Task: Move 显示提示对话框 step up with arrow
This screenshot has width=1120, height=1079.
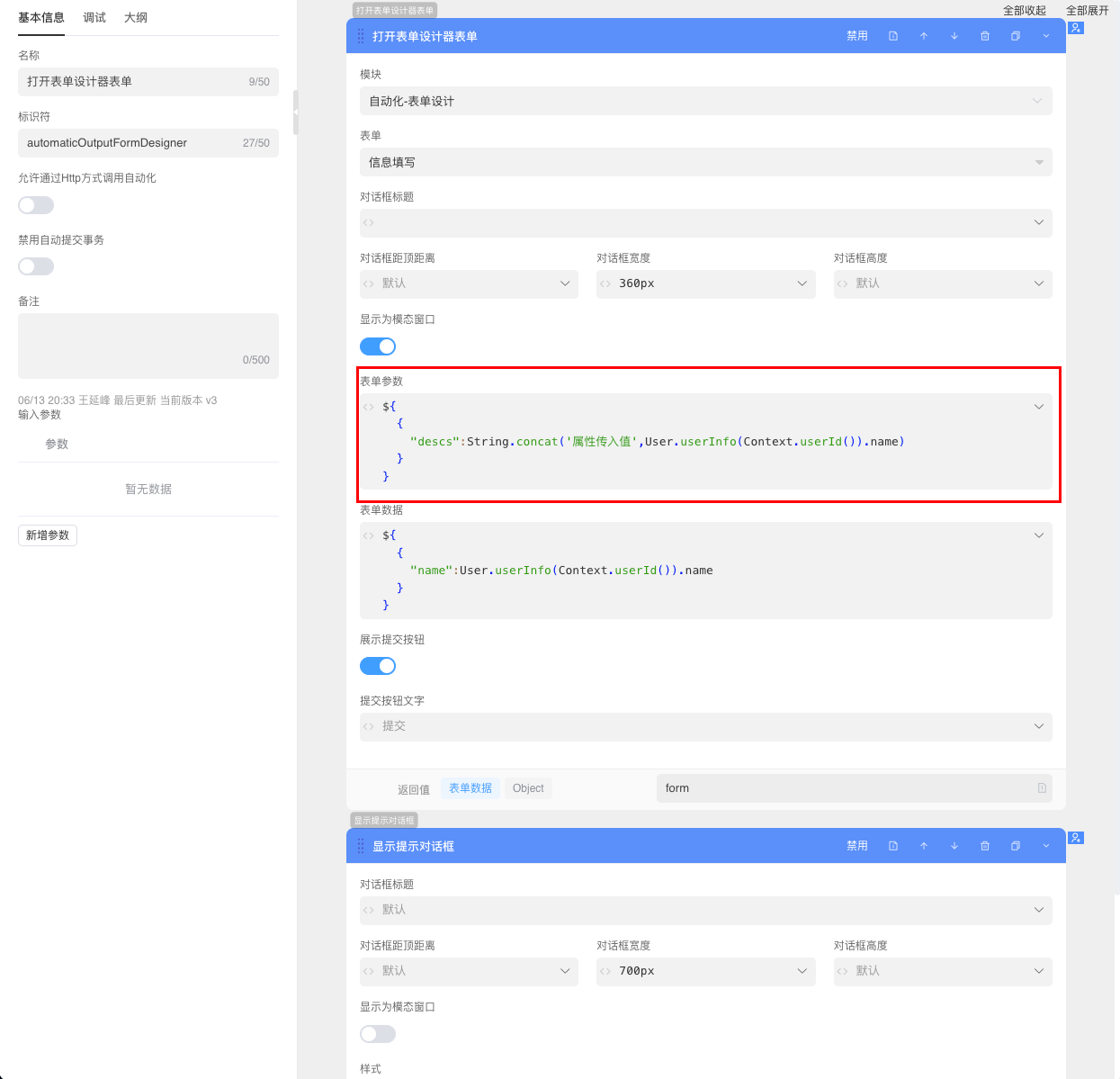Action: click(924, 846)
